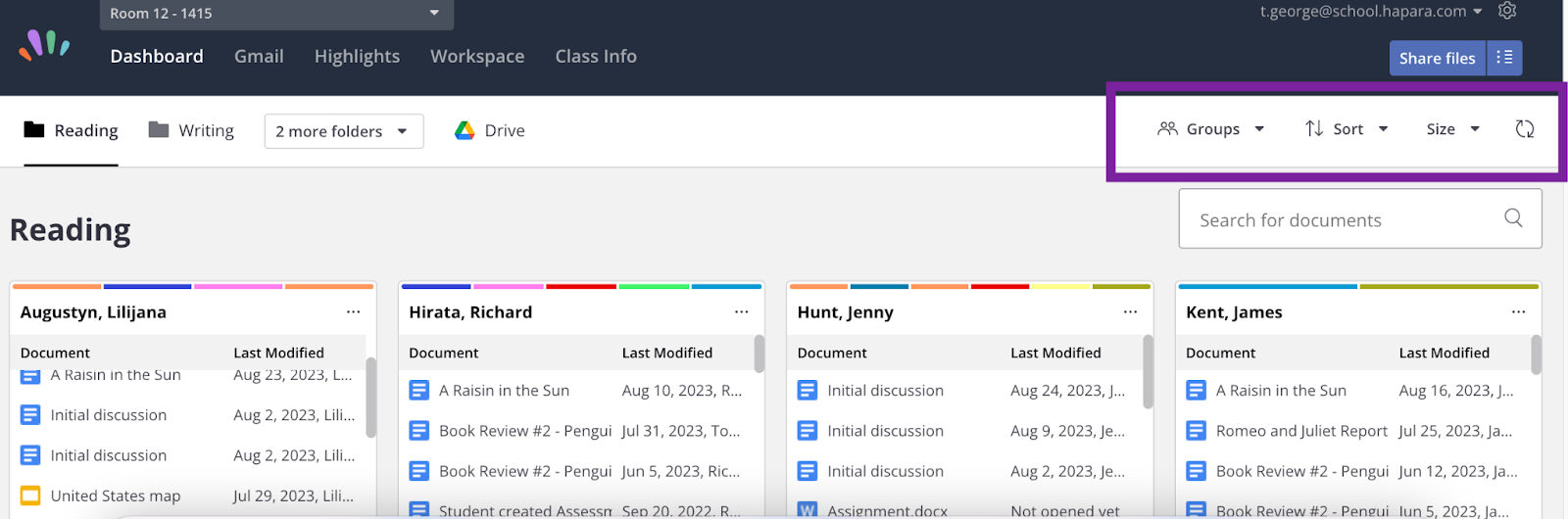1568x519 pixels.
Task: Click 'Not opened yet' status for Assignment.docx
Action: tap(1065, 510)
